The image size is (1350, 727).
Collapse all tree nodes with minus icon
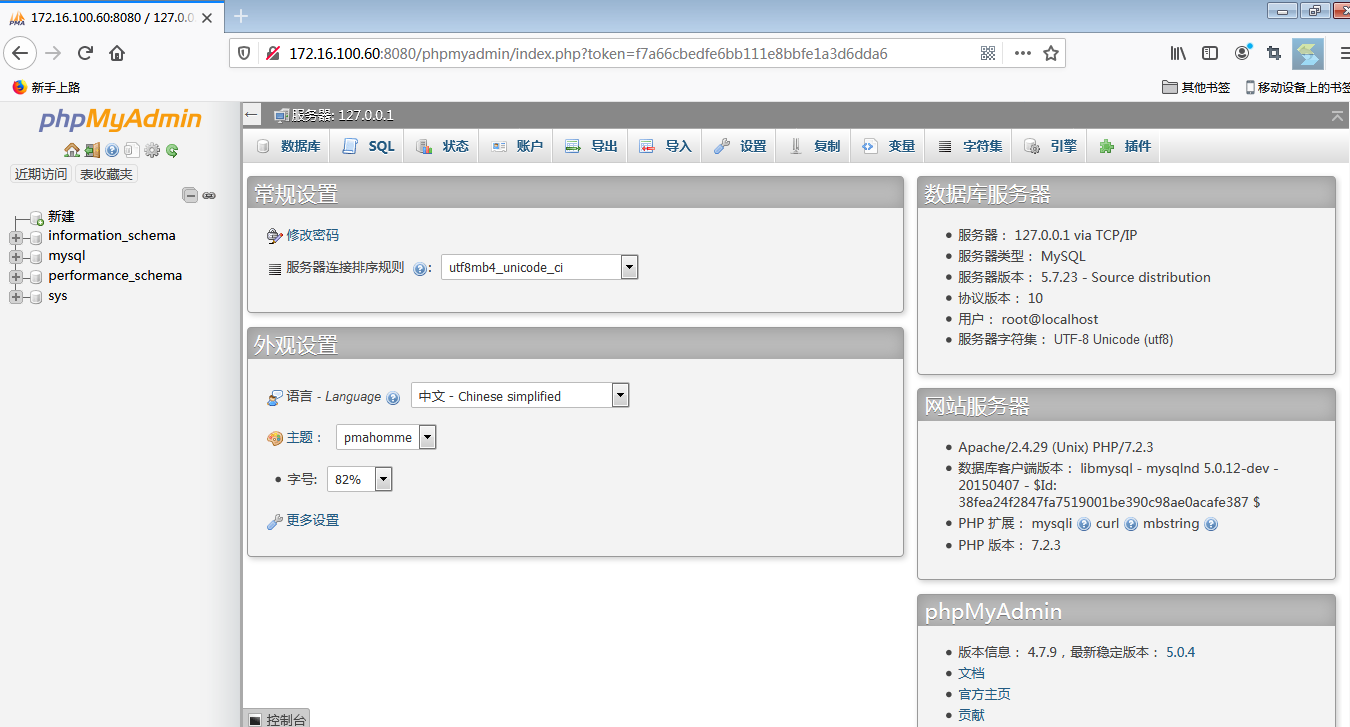(190, 195)
